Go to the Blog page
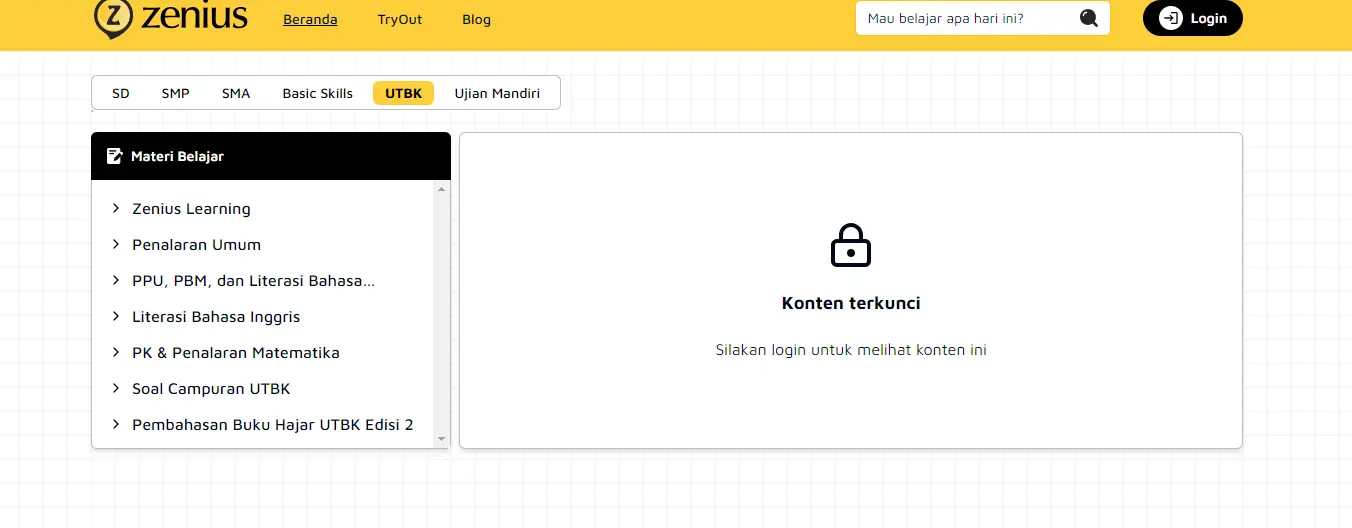The height and width of the screenshot is (528, 1352). (477, 19)
